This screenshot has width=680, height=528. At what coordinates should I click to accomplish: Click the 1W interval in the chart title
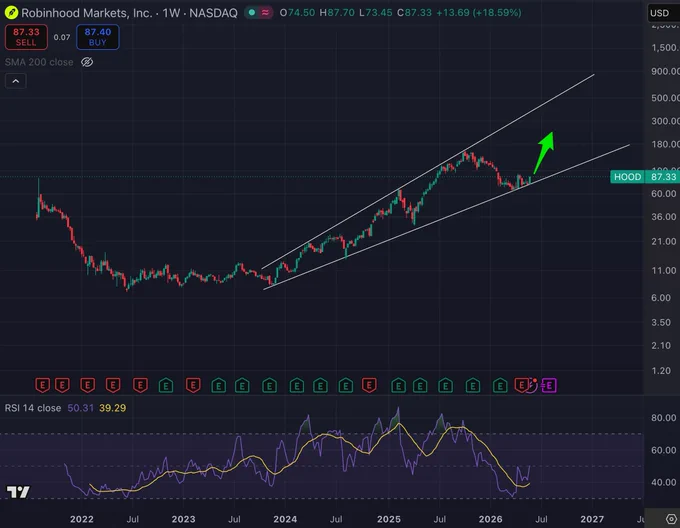click(171, 13)
